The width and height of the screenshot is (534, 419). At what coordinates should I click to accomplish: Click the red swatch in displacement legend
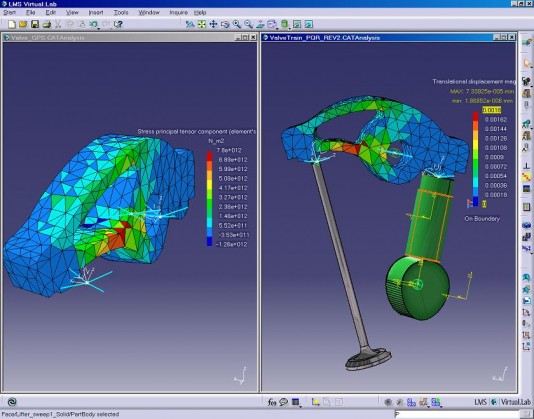pyautogui.click(x=475, y=116)
